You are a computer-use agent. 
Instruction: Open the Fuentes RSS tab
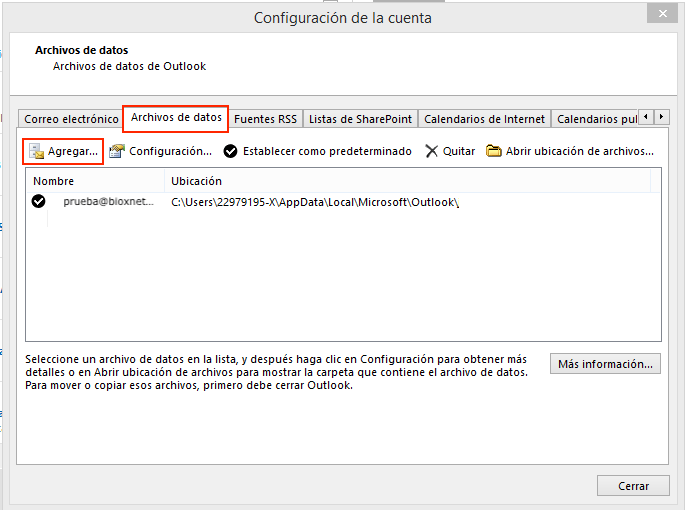coord(265,119)
